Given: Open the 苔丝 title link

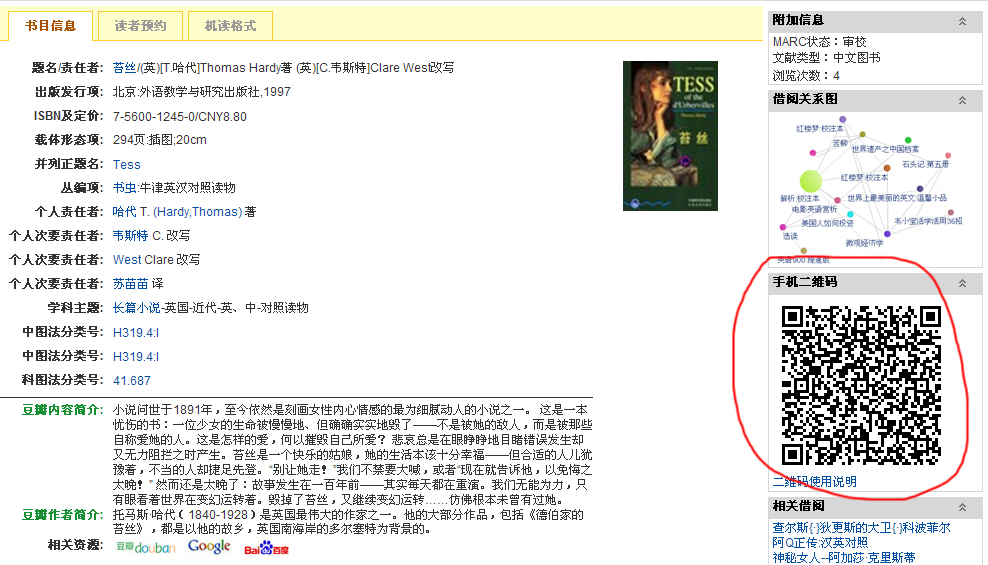Looking at the screenshot, I should tap(124, 67).
